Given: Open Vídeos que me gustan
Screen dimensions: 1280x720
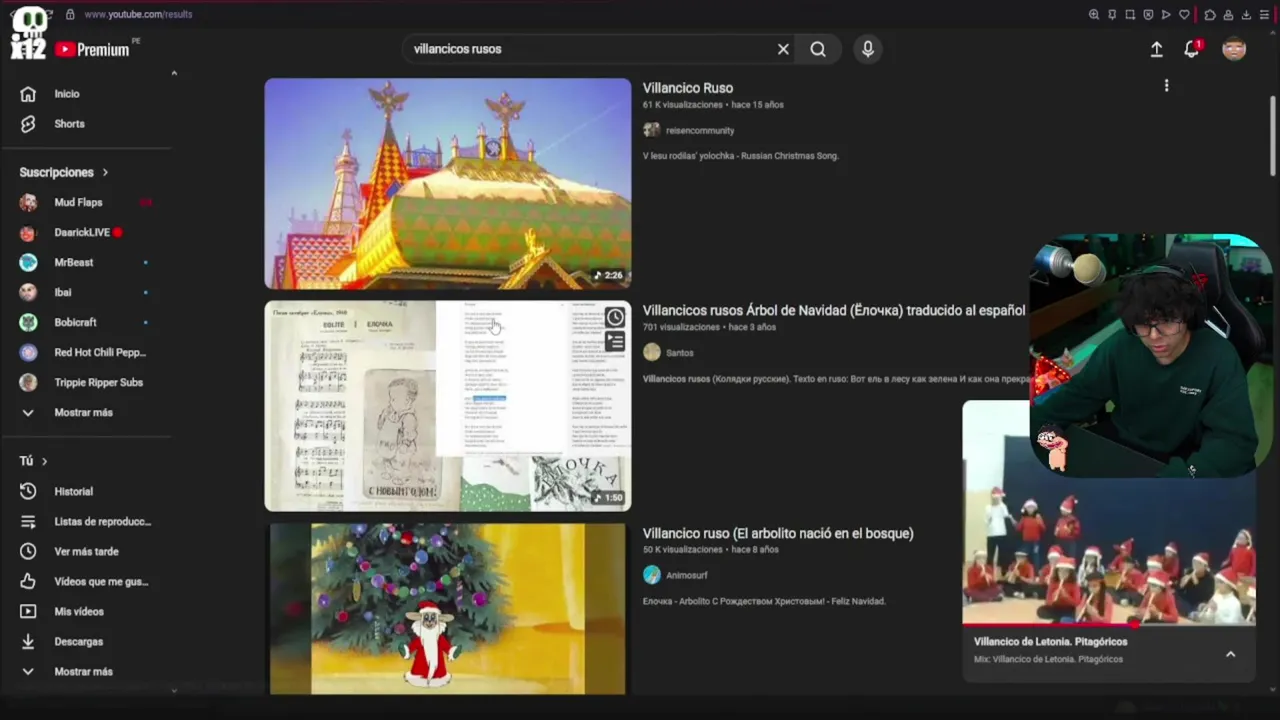Looking at the screenshot, I should click(100, 582).
